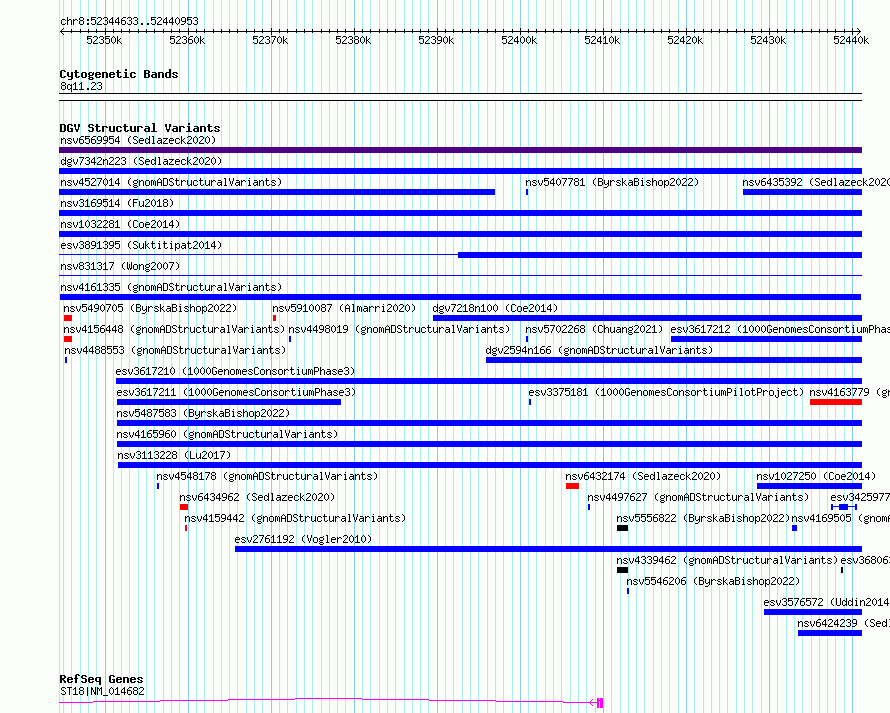
Task: Select nsv4548178 gnomAD label
Action: pos(267,476)
